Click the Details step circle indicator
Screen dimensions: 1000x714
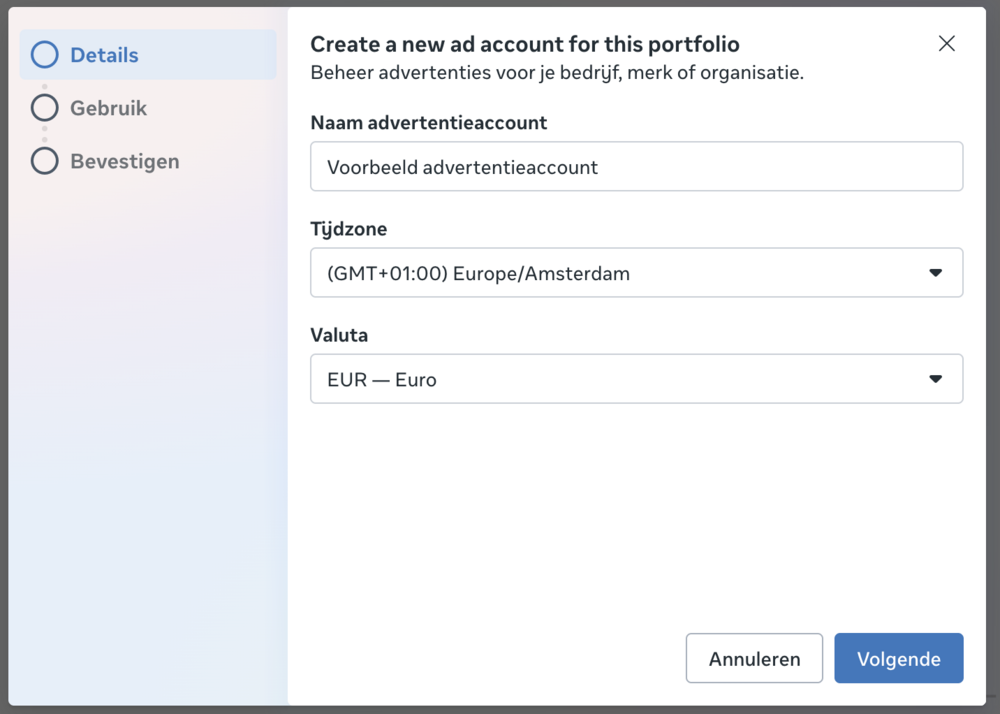(44, 55)
